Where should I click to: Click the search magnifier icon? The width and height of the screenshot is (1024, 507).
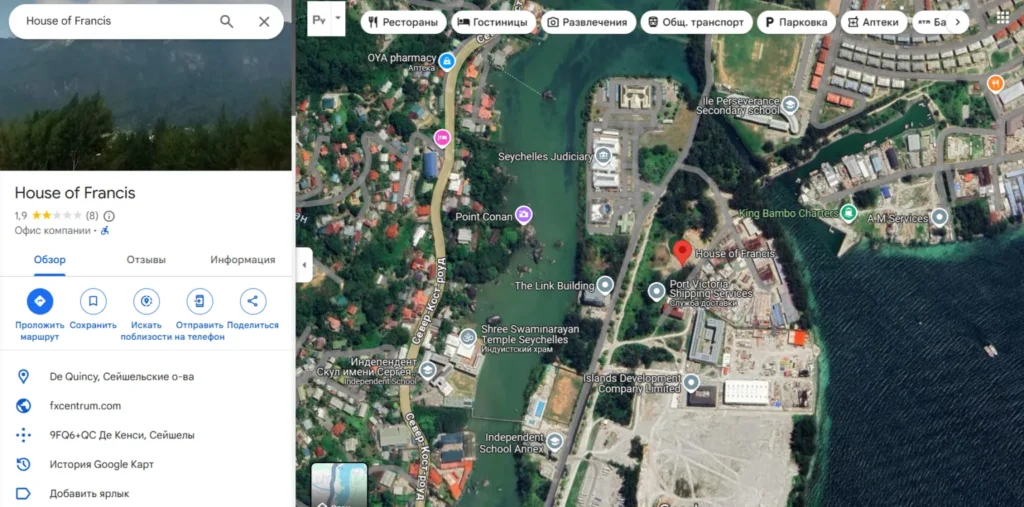[227, 21]
